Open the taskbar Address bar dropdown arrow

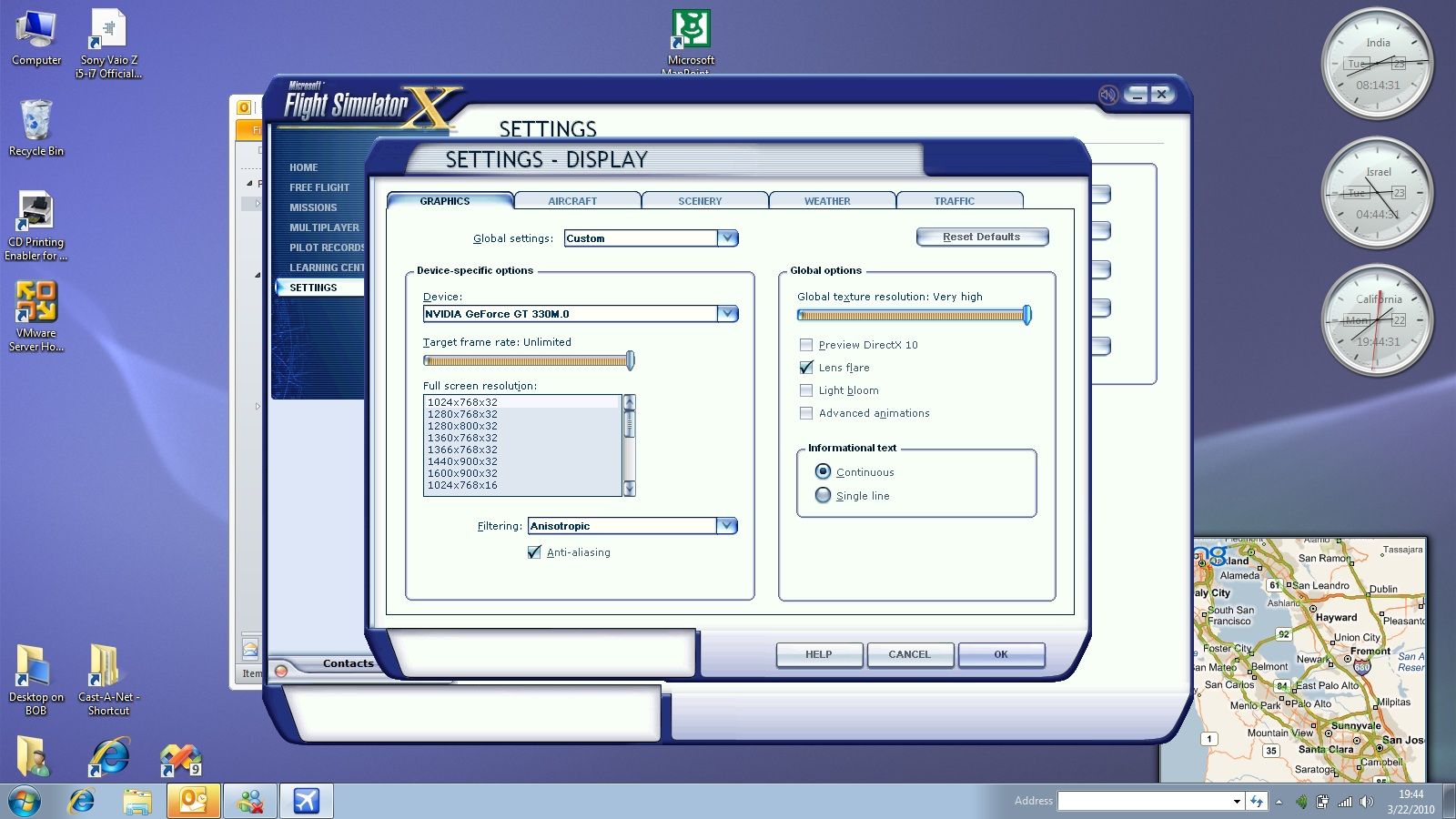1237,802
